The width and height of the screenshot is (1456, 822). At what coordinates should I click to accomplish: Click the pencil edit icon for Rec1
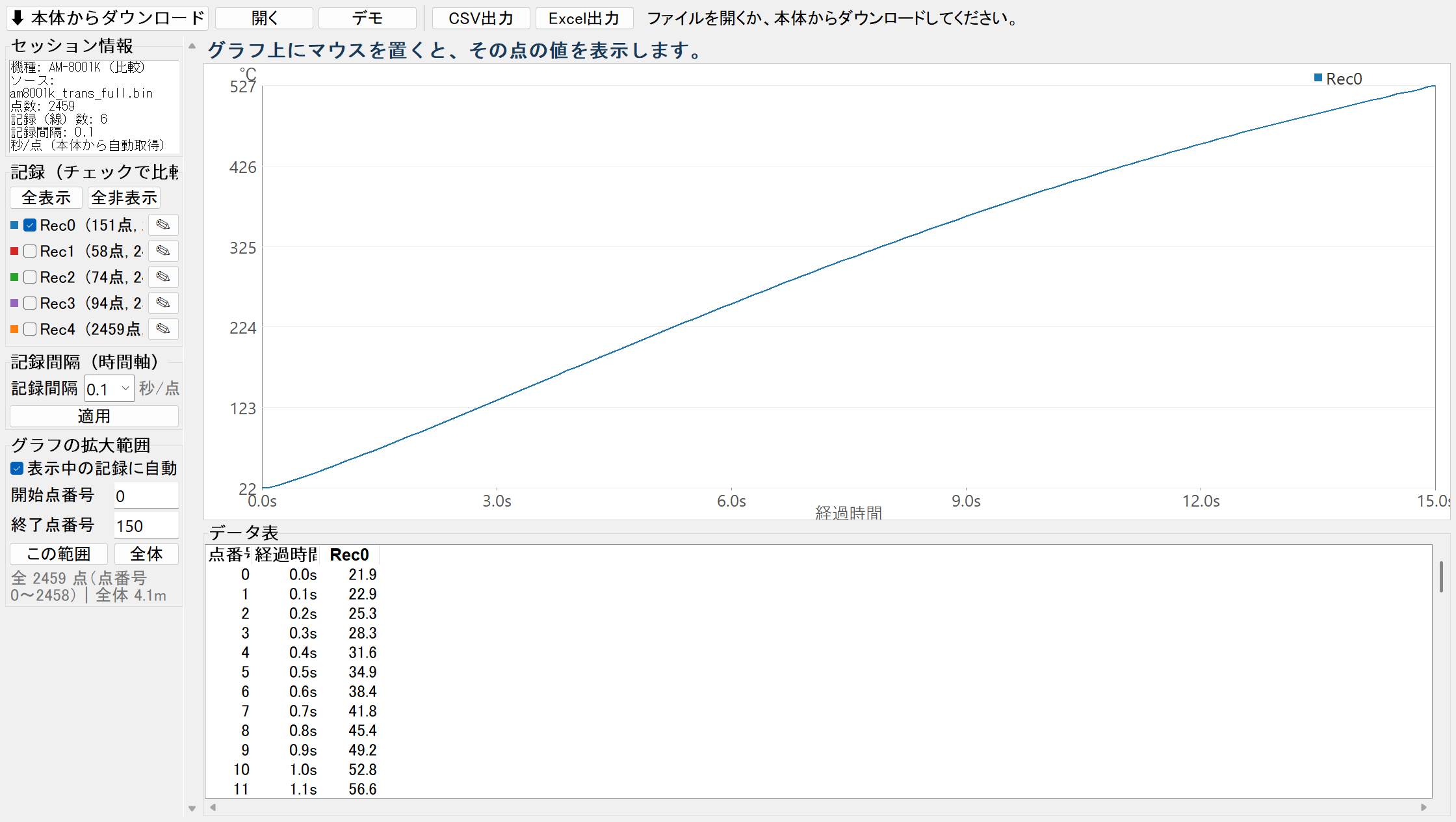click(x=163, y=251)
